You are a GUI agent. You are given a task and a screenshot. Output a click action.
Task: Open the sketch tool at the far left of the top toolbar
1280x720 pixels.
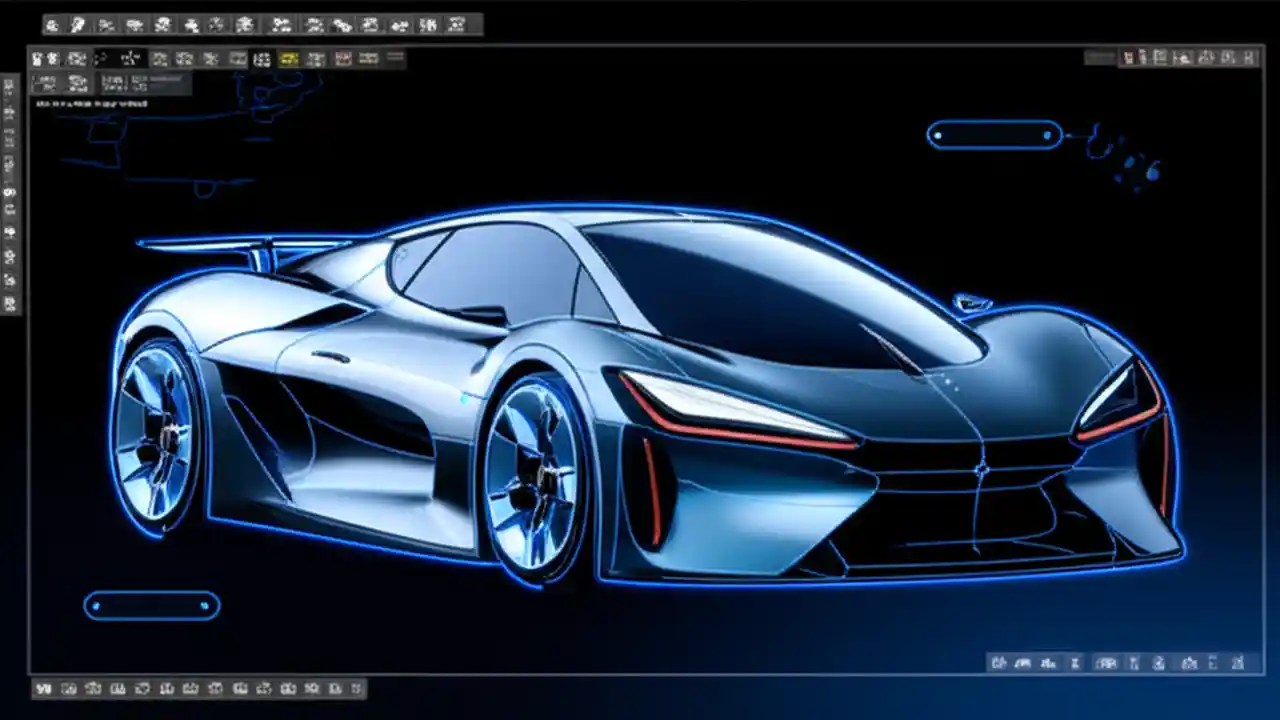pyautogui.click(x=48, y=24)
